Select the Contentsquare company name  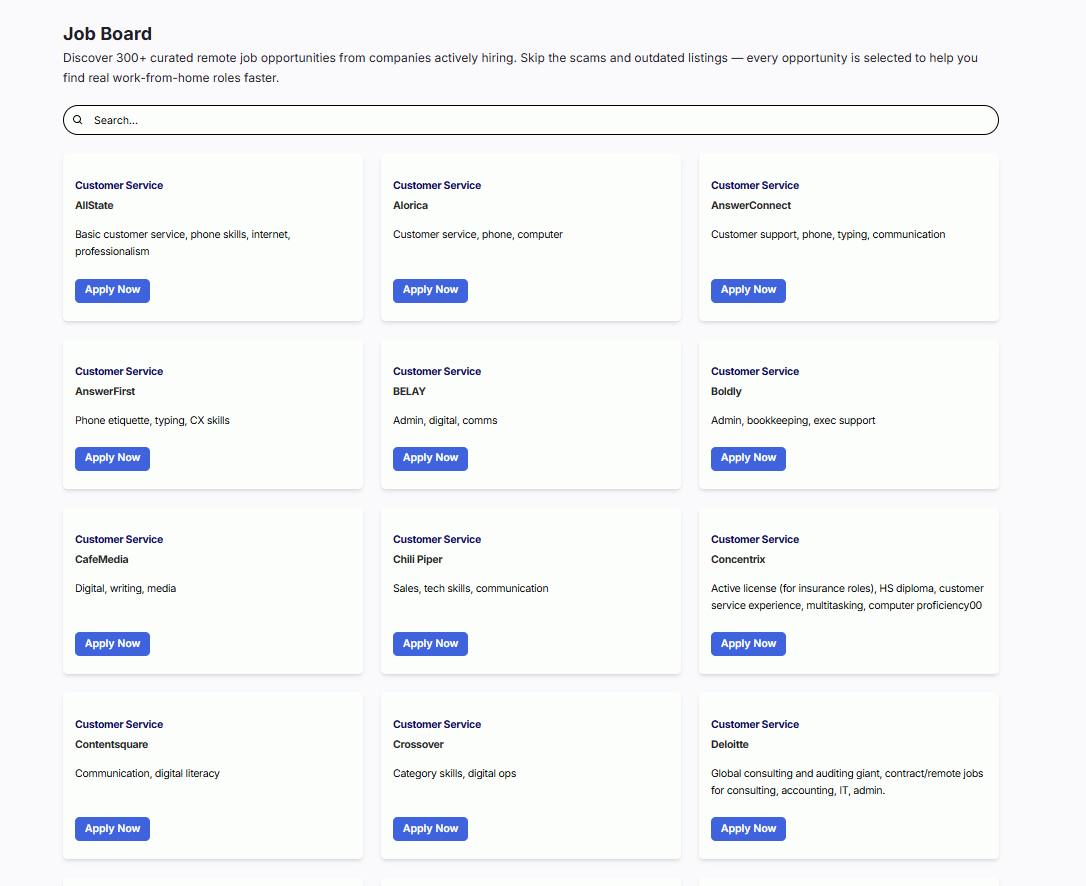pyautogui.click(x=112, y=745)
